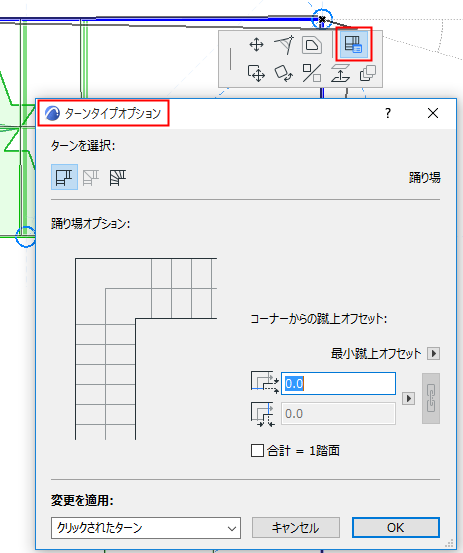The height and width of the screenshot is (553, 463).
Task: Click the second disabled offset field
Action: (338, 413)
